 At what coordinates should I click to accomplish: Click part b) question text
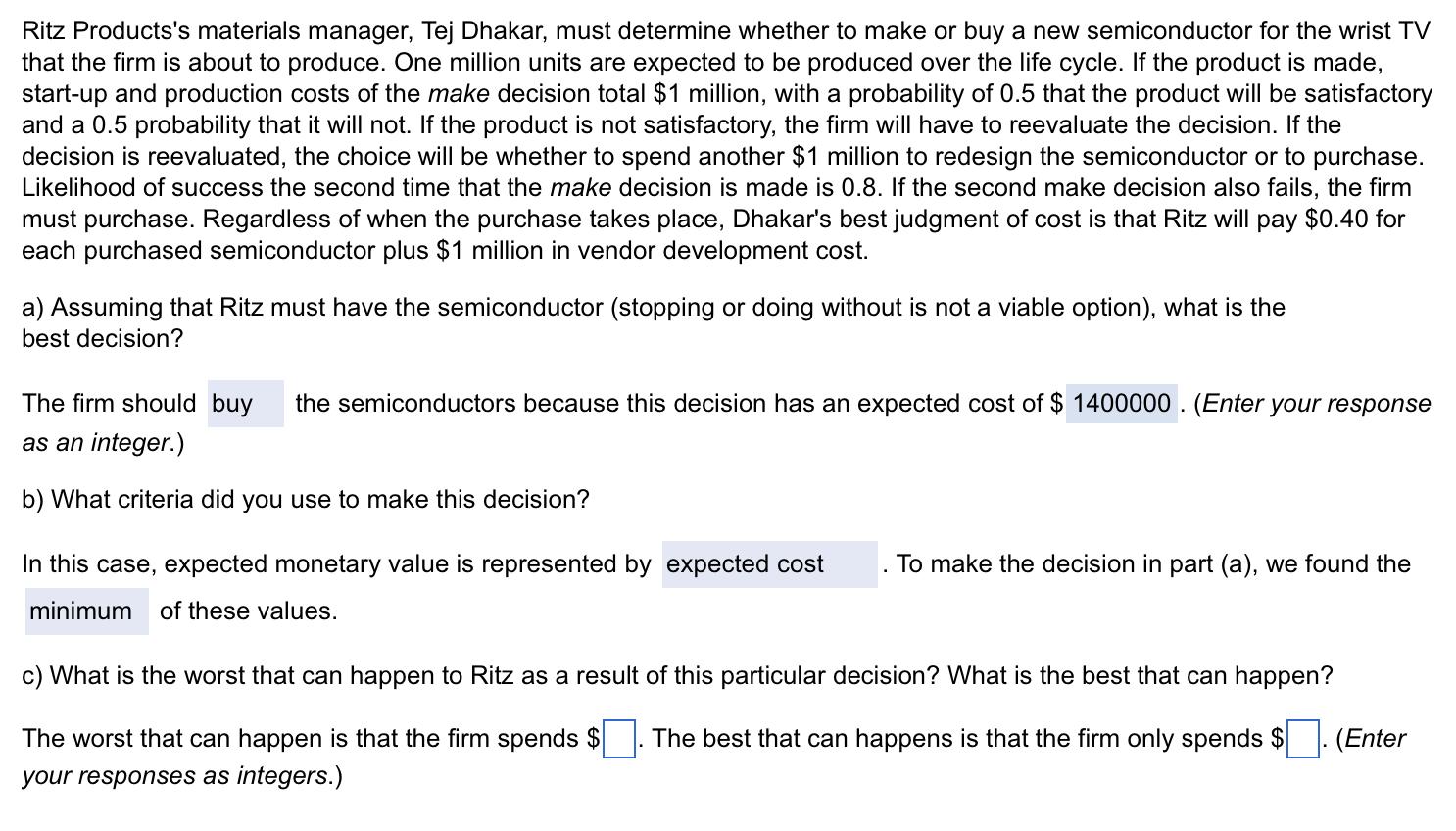(x=304, y=500)
